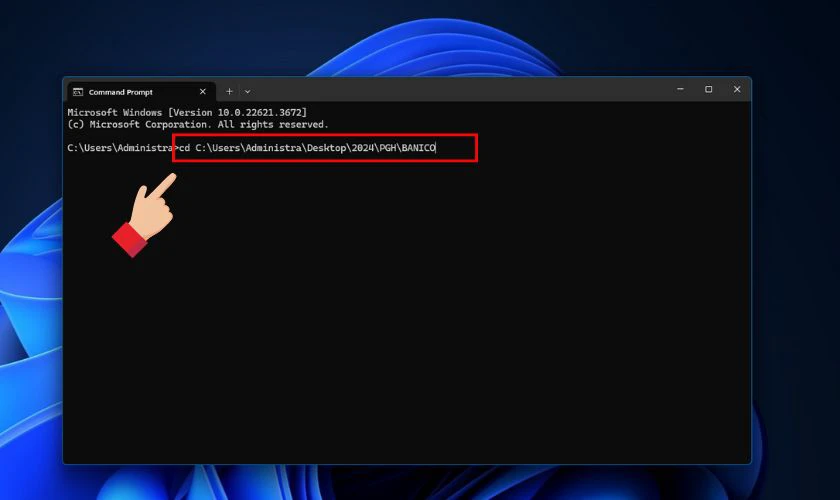Select the Command Prompt tab
840x500 pixels.
pos(141,92)
